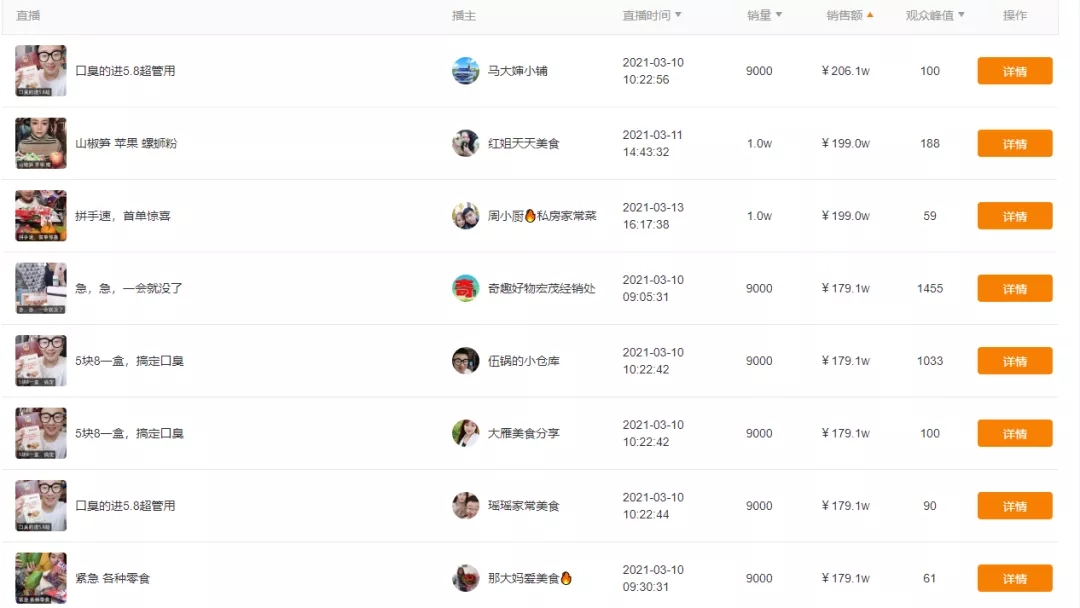Toggle sort order on the 销量 column
Screen dimensions: 1080x608
(780, 15)
